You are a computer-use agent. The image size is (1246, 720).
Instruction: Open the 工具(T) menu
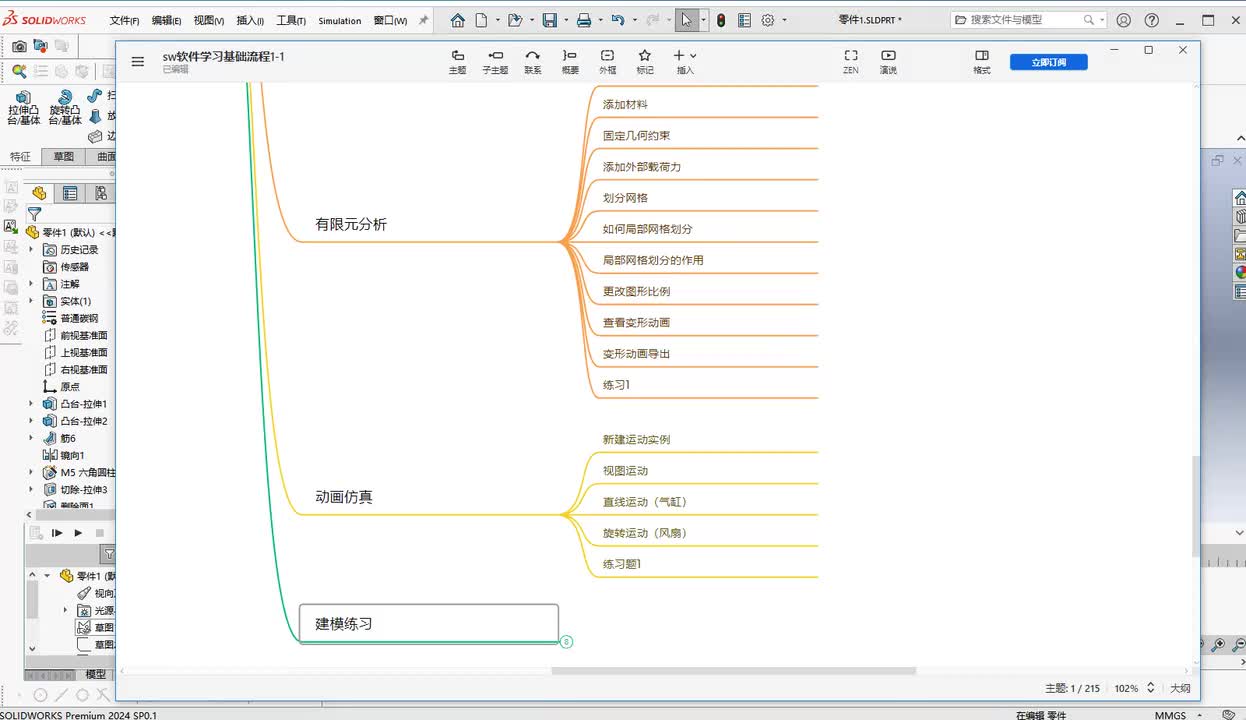[x=291, y=20]
